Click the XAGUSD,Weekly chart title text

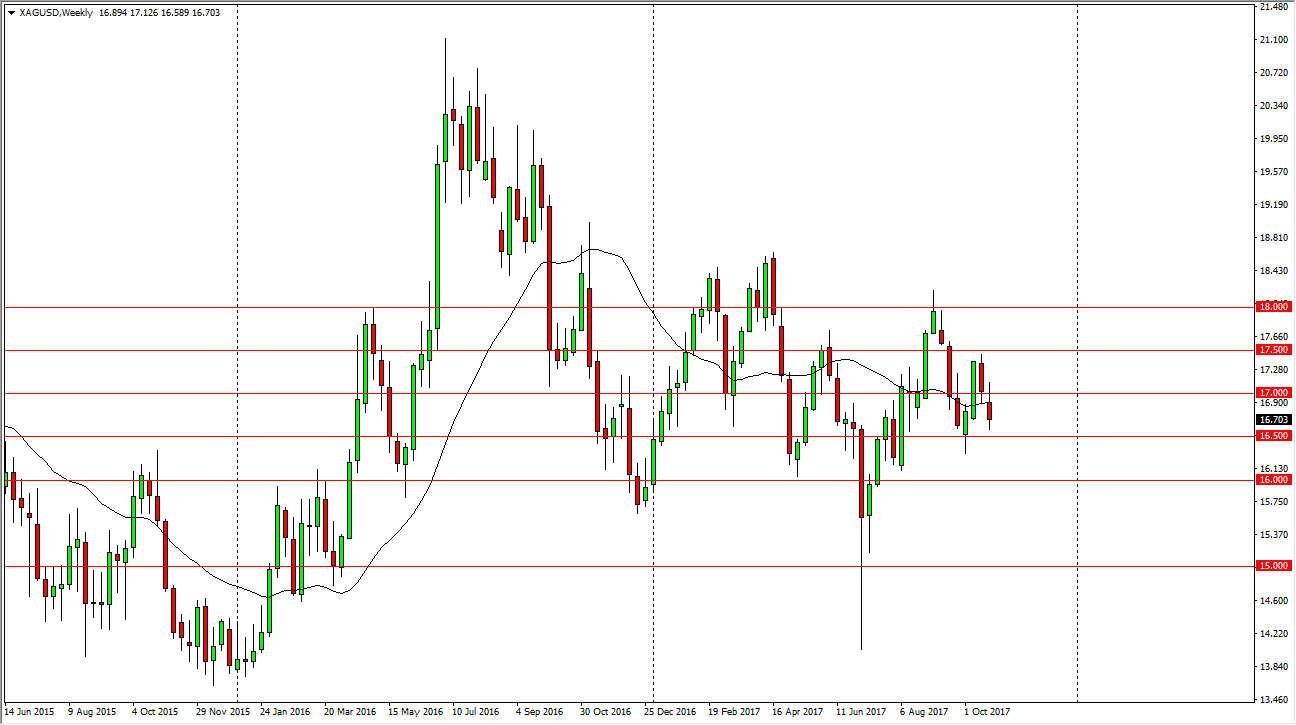pos(56,14)
